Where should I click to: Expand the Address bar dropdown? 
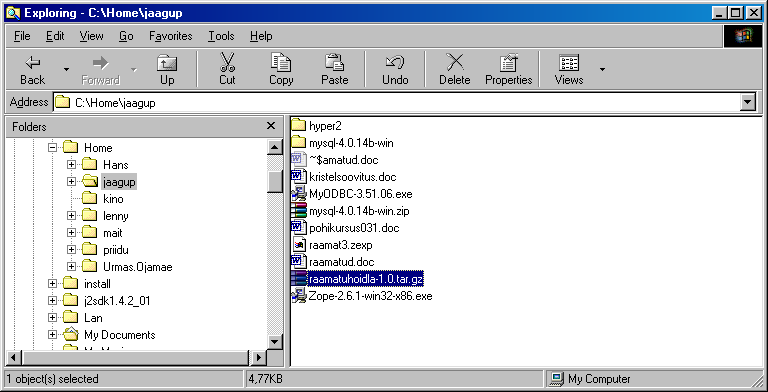point(747,103)
